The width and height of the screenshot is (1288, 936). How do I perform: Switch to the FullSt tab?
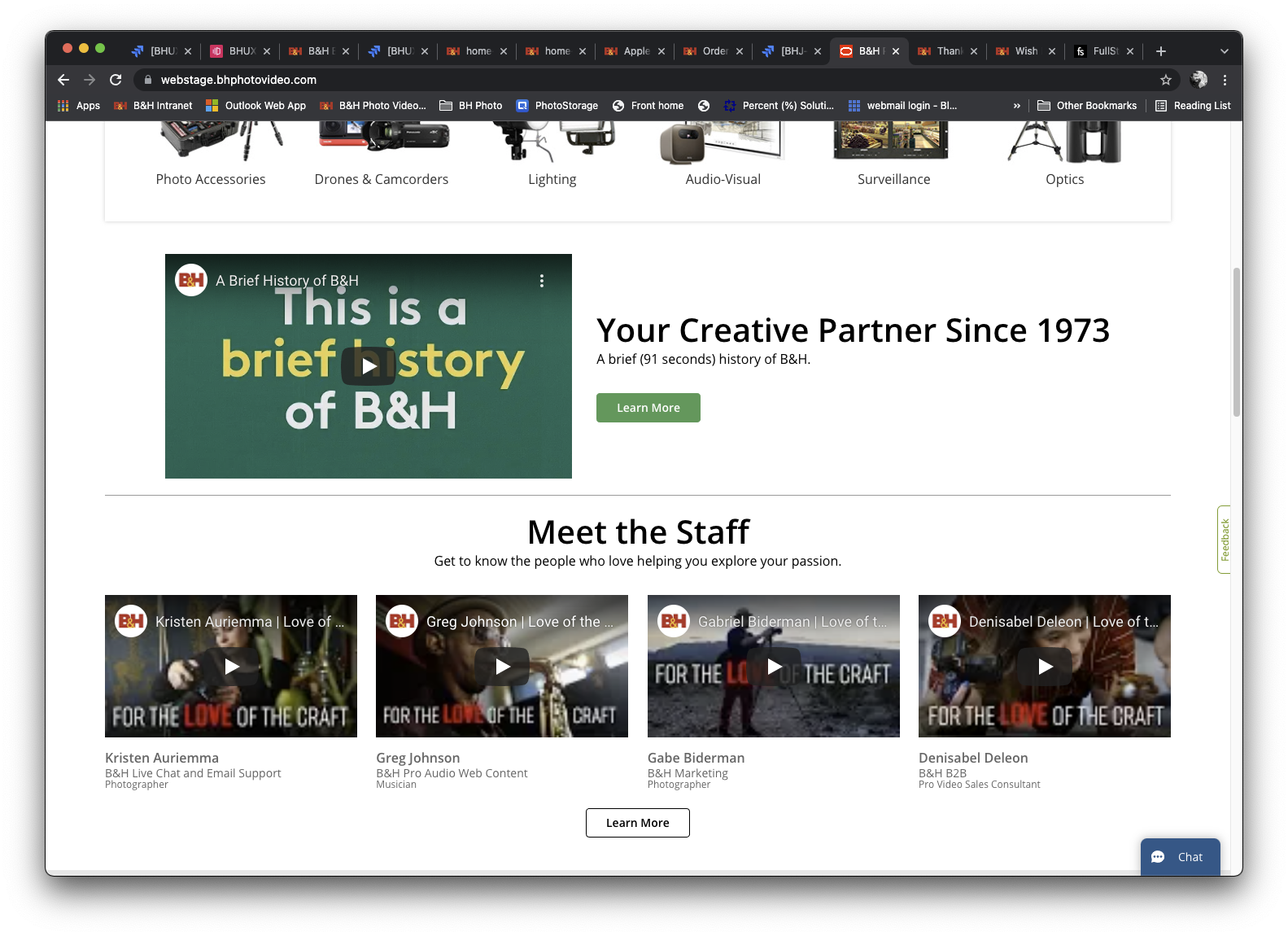(1104, 51)
